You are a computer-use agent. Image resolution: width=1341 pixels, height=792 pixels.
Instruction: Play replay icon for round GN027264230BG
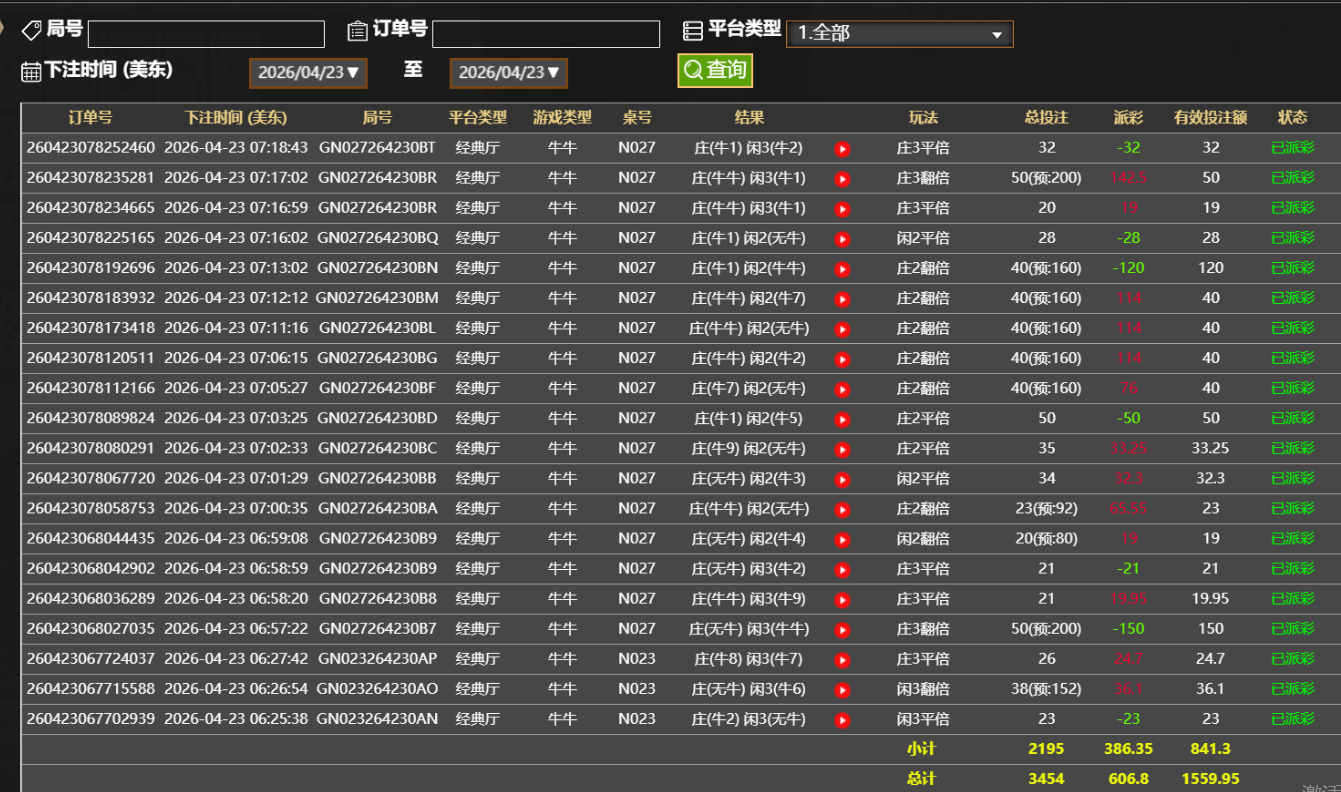coord(842,359)
